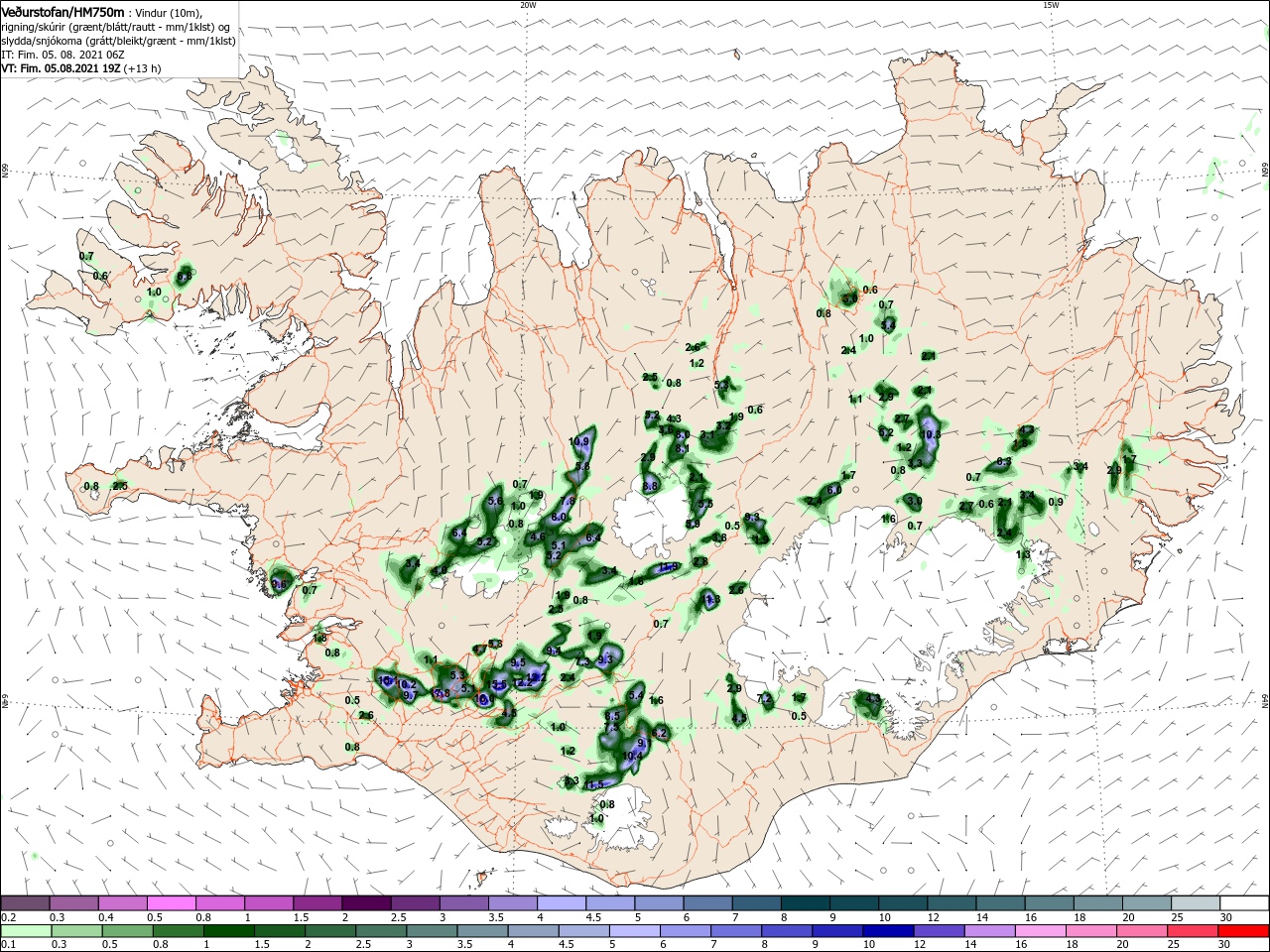Pick the 2.5 grey-green swatch in lower row

click(379, 931)
